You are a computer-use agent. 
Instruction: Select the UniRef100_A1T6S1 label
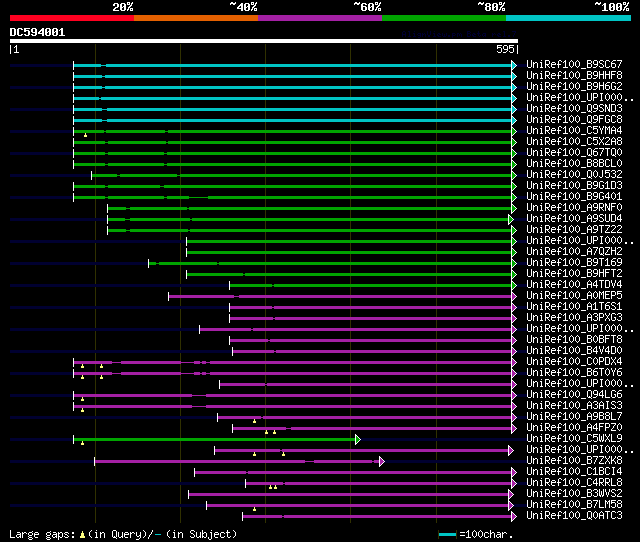click(x=574, y=307)
